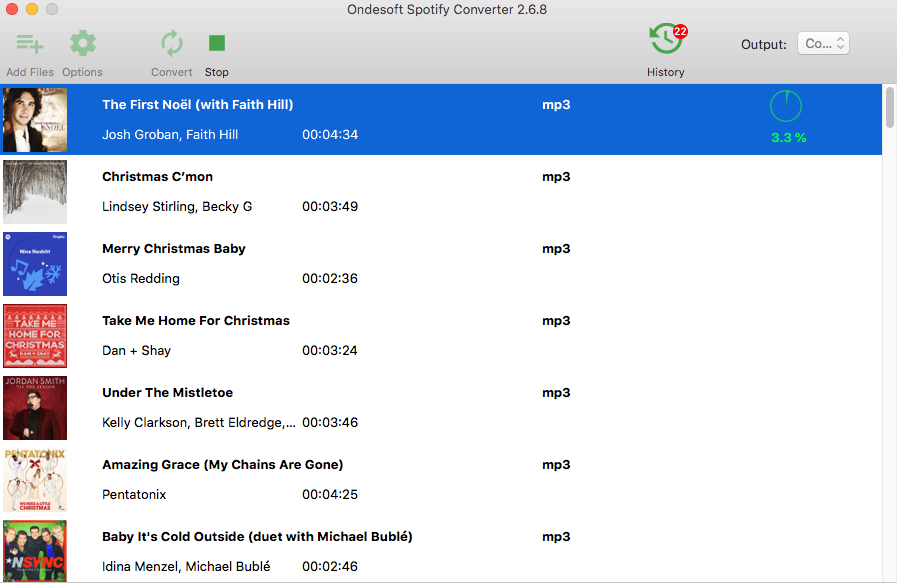Click the Christmas C'mon title

point(157,177)
